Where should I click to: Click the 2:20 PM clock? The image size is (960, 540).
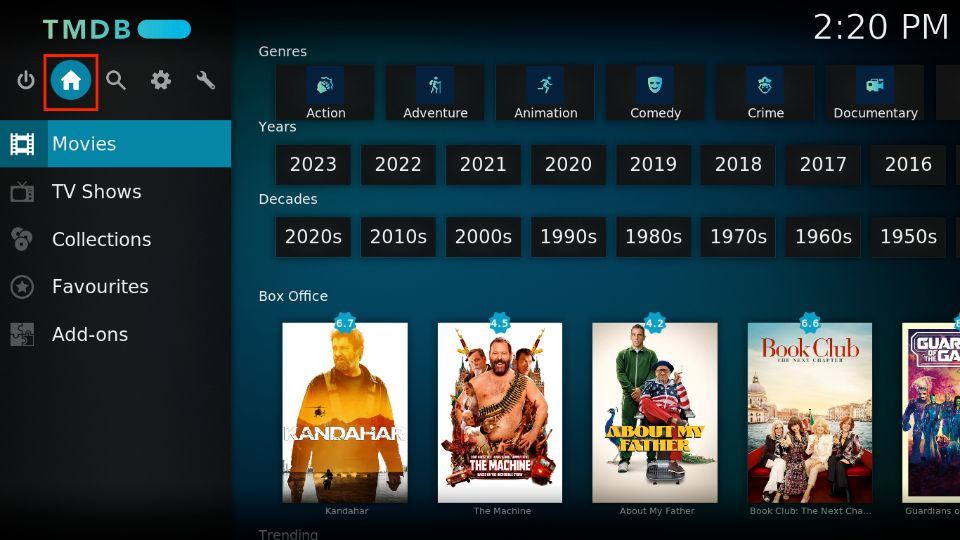tap(881, 28)
